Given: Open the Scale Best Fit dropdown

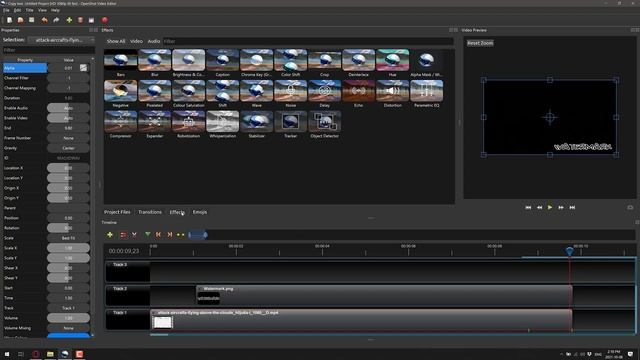Looking at the screenshot, I should click(68, 238).
